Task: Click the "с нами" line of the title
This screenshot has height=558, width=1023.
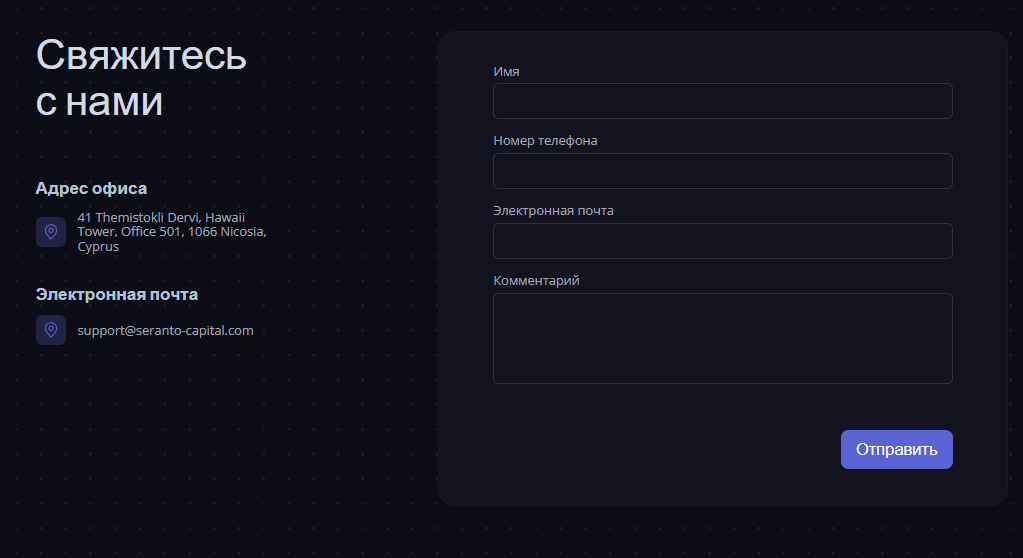Action: click(99, 102)
